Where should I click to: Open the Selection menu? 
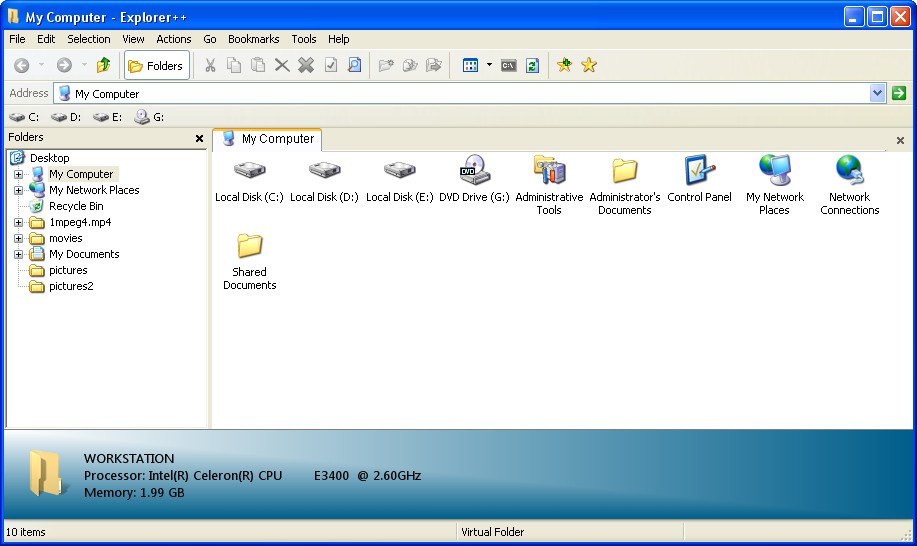coord(88,39)
